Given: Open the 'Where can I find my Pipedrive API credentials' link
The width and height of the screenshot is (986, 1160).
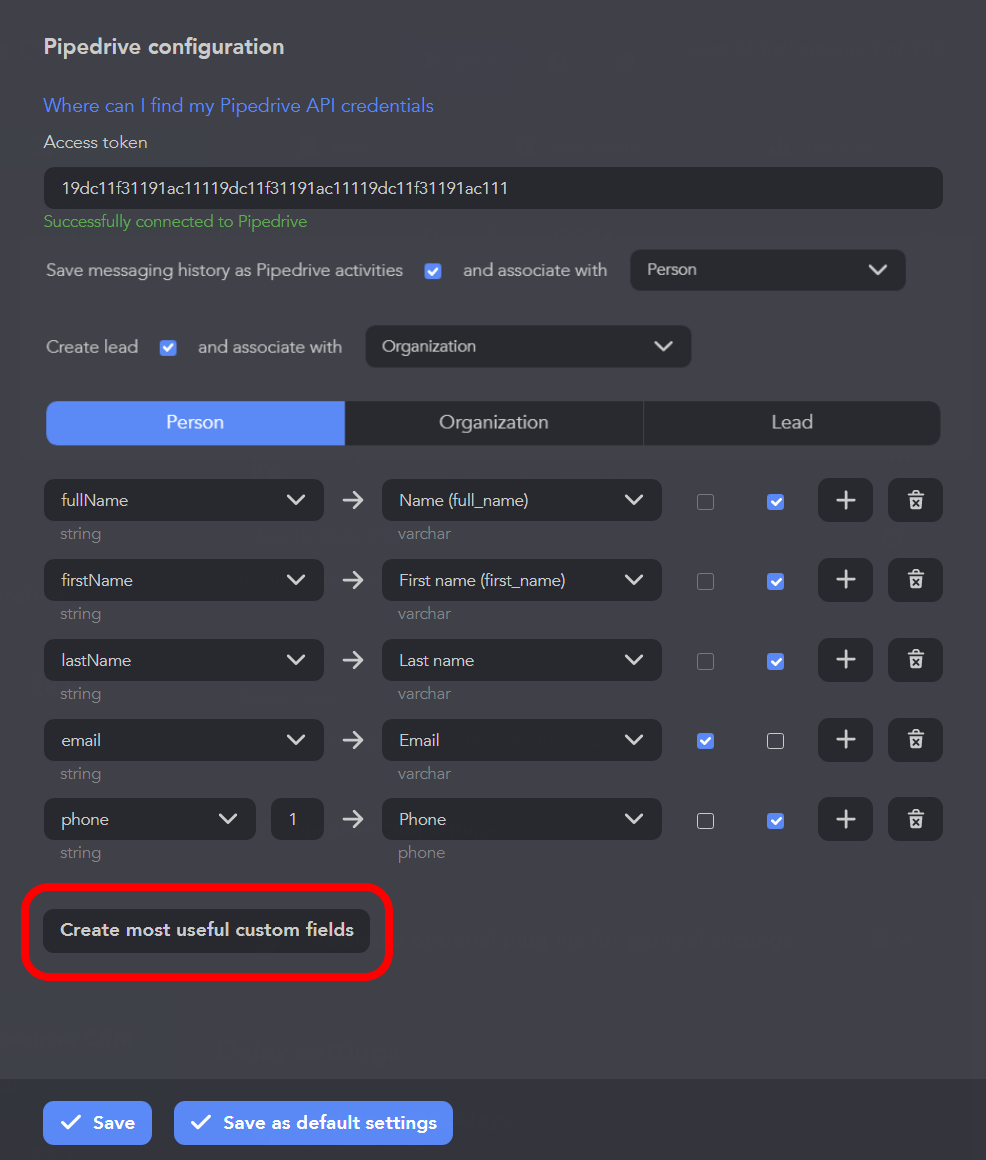Looking at the screenshot, I should point(238,106).
